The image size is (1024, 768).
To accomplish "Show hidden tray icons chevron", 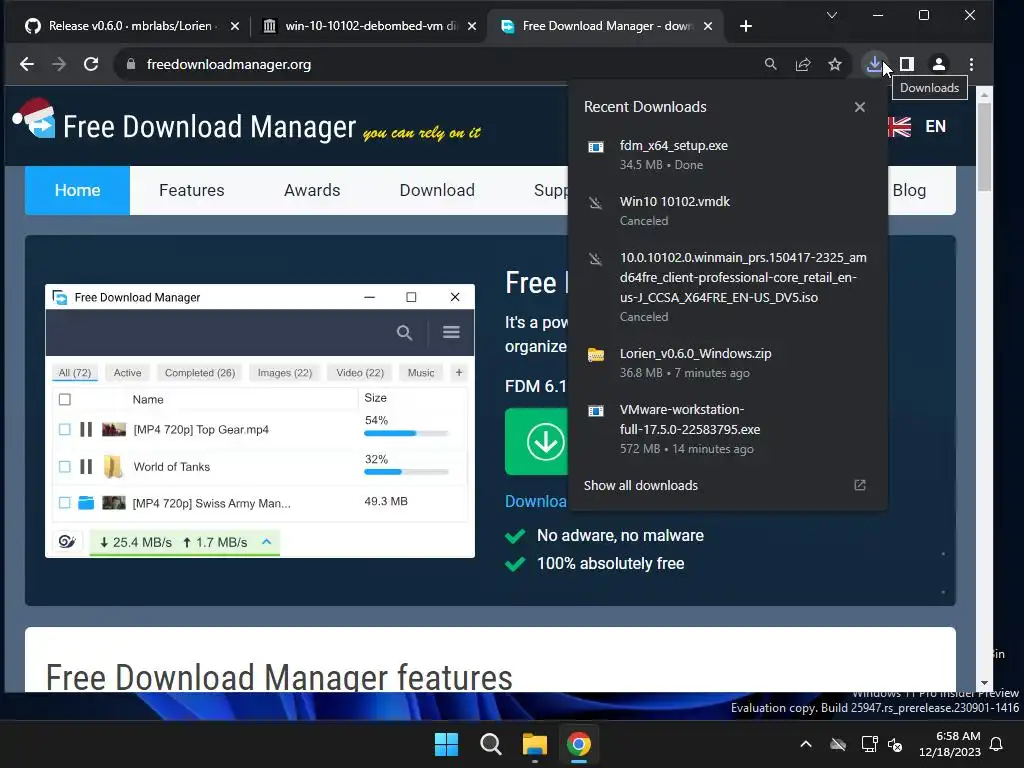I will tap(806, 744).
